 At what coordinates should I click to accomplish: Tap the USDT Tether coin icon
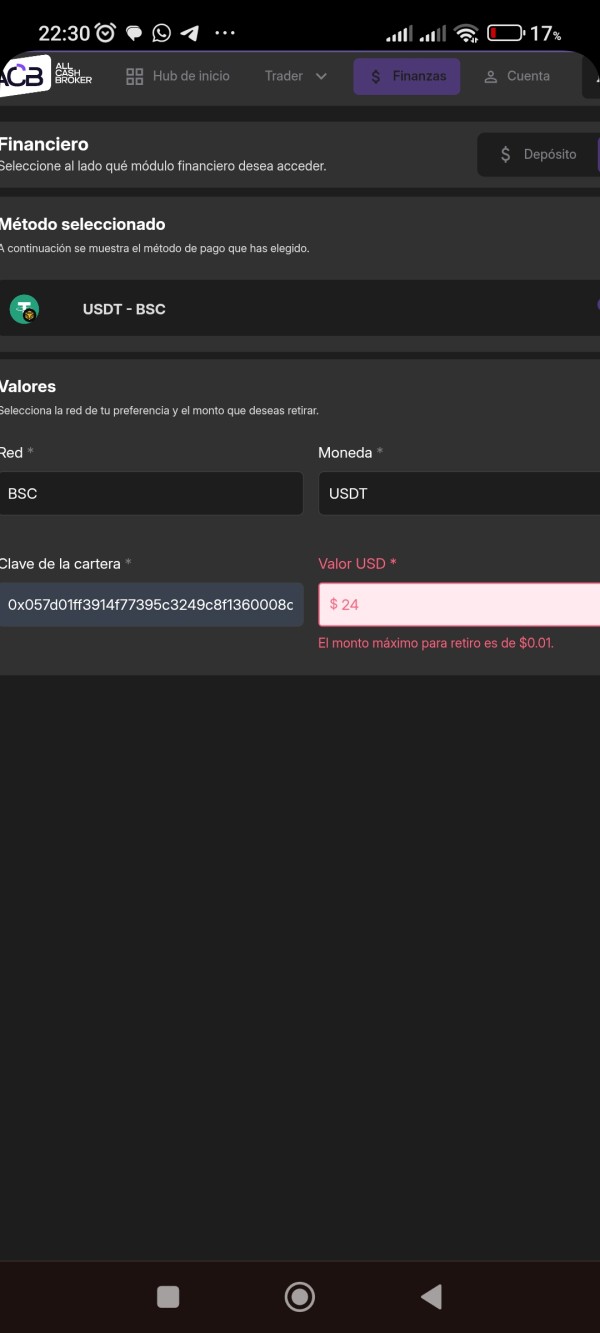tap(24, 309)
